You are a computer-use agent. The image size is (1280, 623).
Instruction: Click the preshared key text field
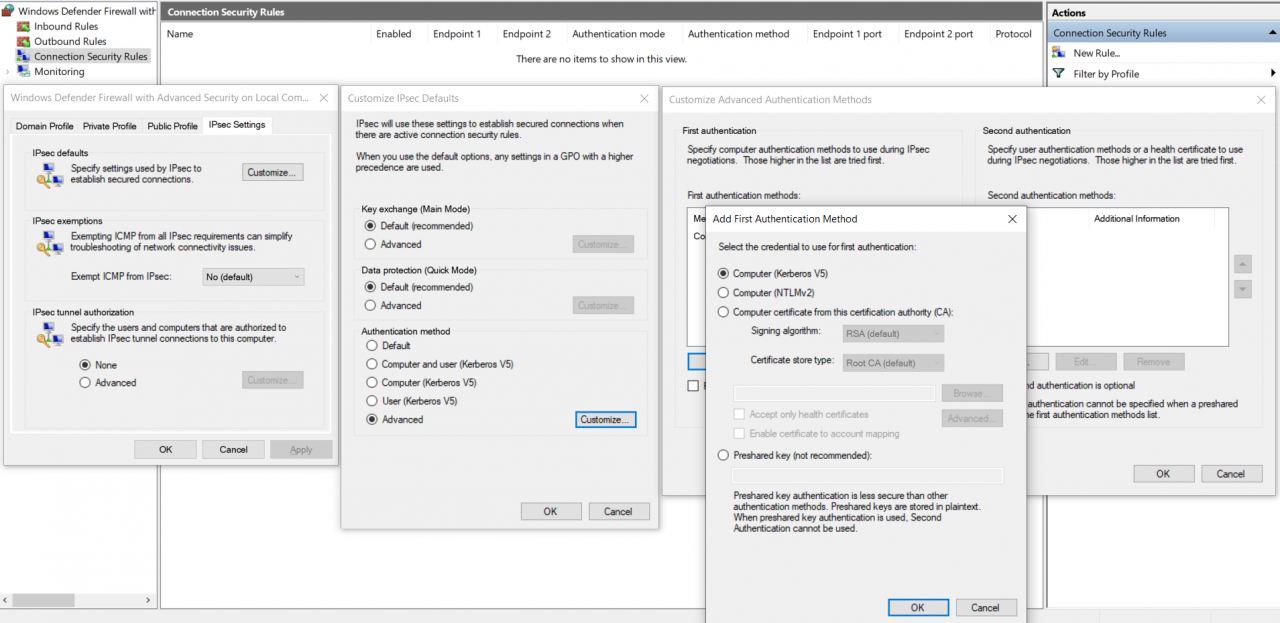click(868, 476)
